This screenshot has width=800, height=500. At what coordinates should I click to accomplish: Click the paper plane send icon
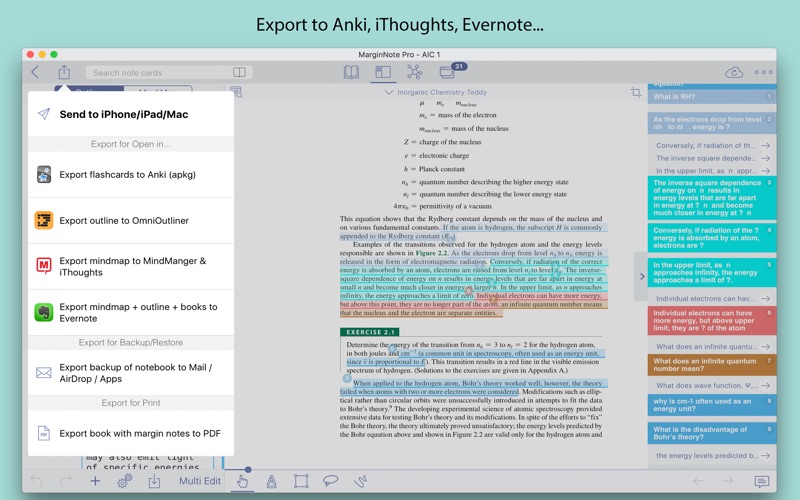tap(44, 114)
